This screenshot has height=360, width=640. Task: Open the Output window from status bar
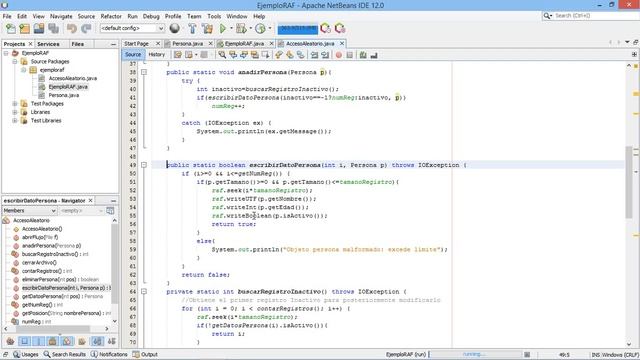pyautogui.click(x=145, y=354)
